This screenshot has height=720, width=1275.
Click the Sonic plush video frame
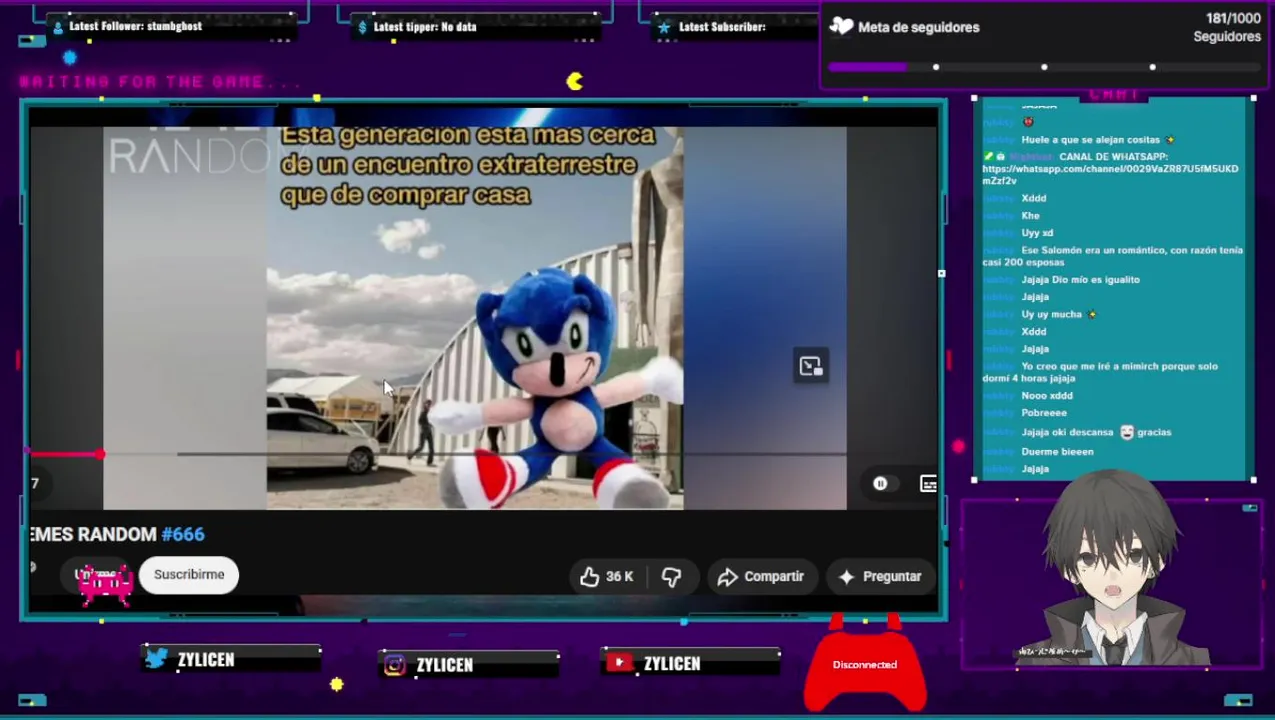pyautogui.click(x=475, y=318)
